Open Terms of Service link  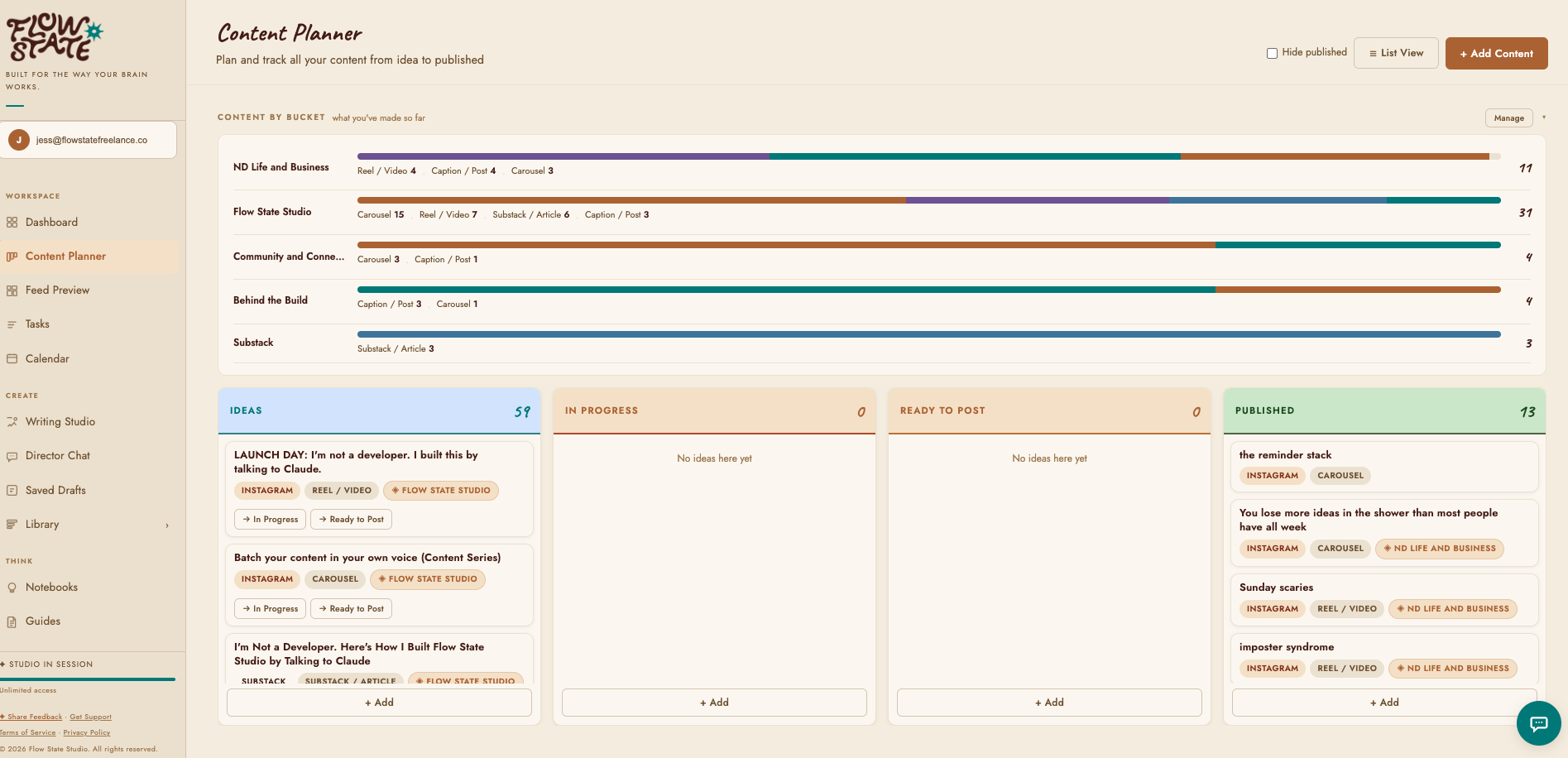(x=28, y=733)
